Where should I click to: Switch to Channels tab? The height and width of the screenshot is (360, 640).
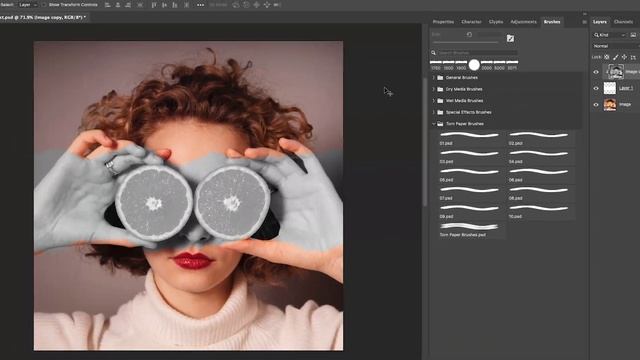(623, 22)
